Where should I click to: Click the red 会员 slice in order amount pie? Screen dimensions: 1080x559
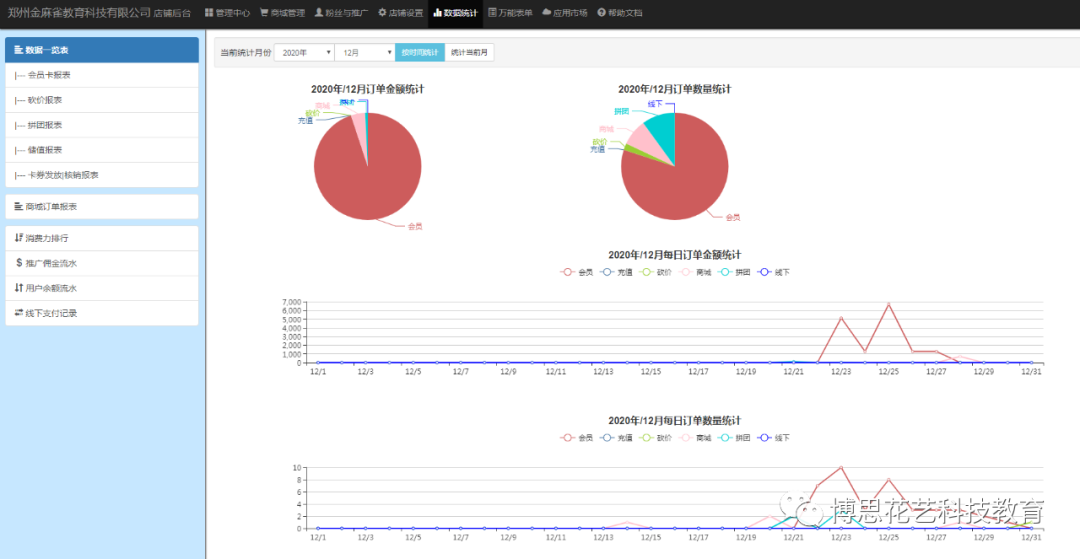(x=360, y=175)
